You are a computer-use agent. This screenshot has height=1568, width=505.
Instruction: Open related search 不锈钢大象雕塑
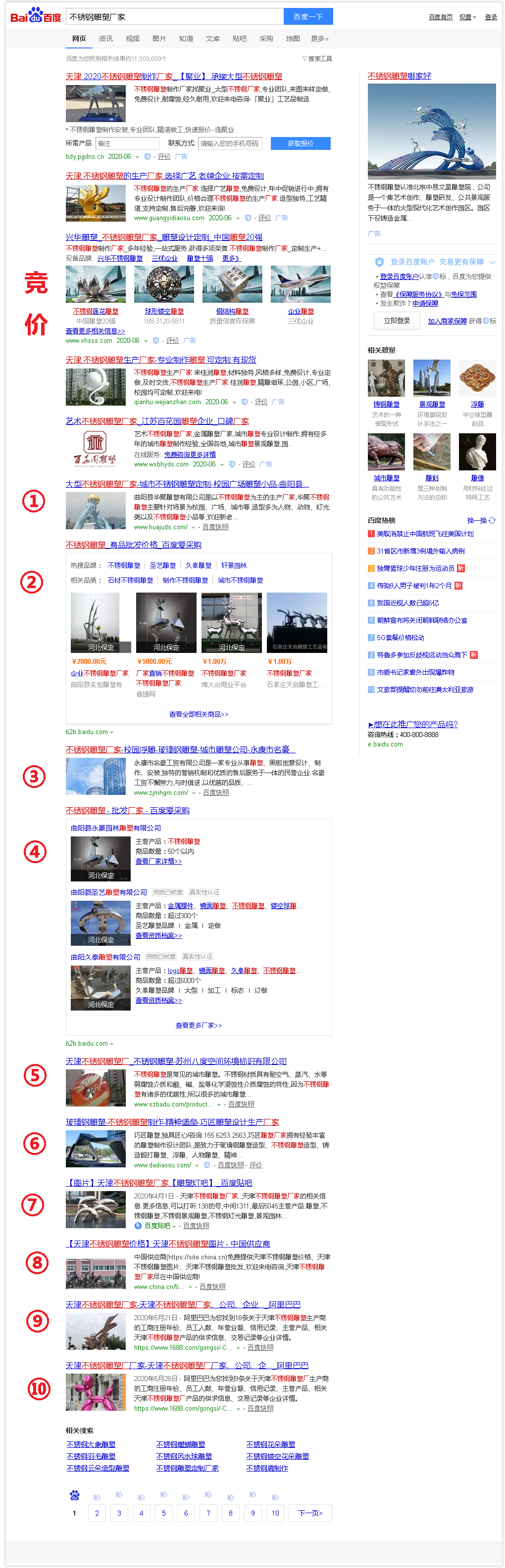91,1444
